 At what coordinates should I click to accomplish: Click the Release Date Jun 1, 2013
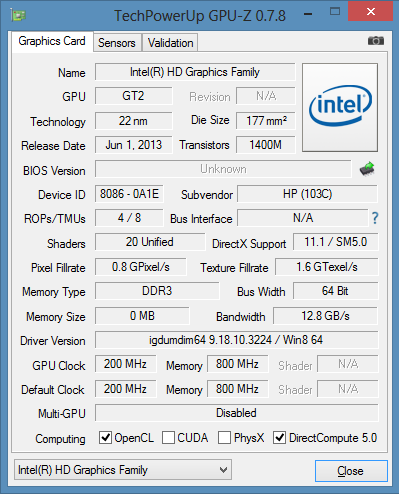click(x=134, y=145)
